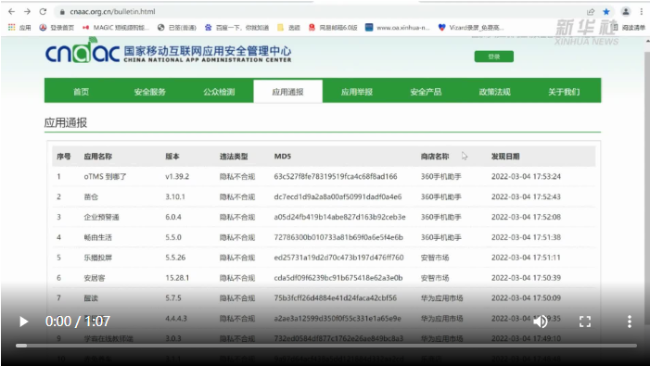Open 公众检测 navigation tab
Screen dimensions: 650x366
[x=219, y=92]
